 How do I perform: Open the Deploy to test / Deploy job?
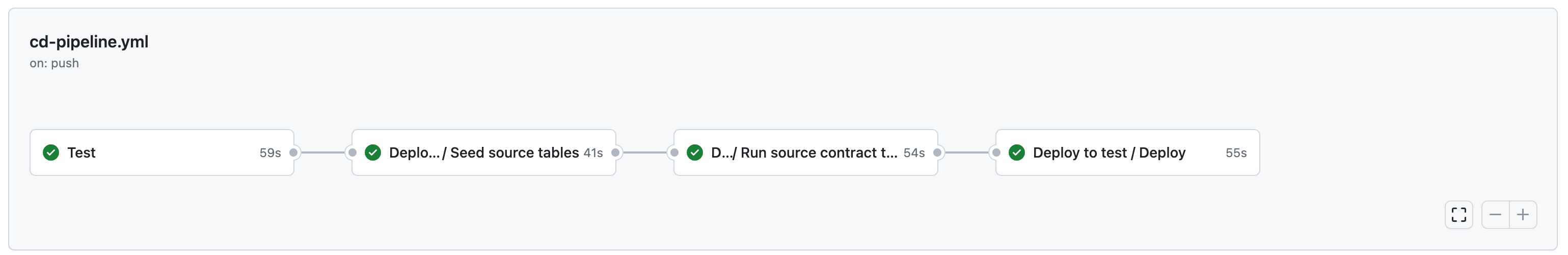[x=1109, y=152]
